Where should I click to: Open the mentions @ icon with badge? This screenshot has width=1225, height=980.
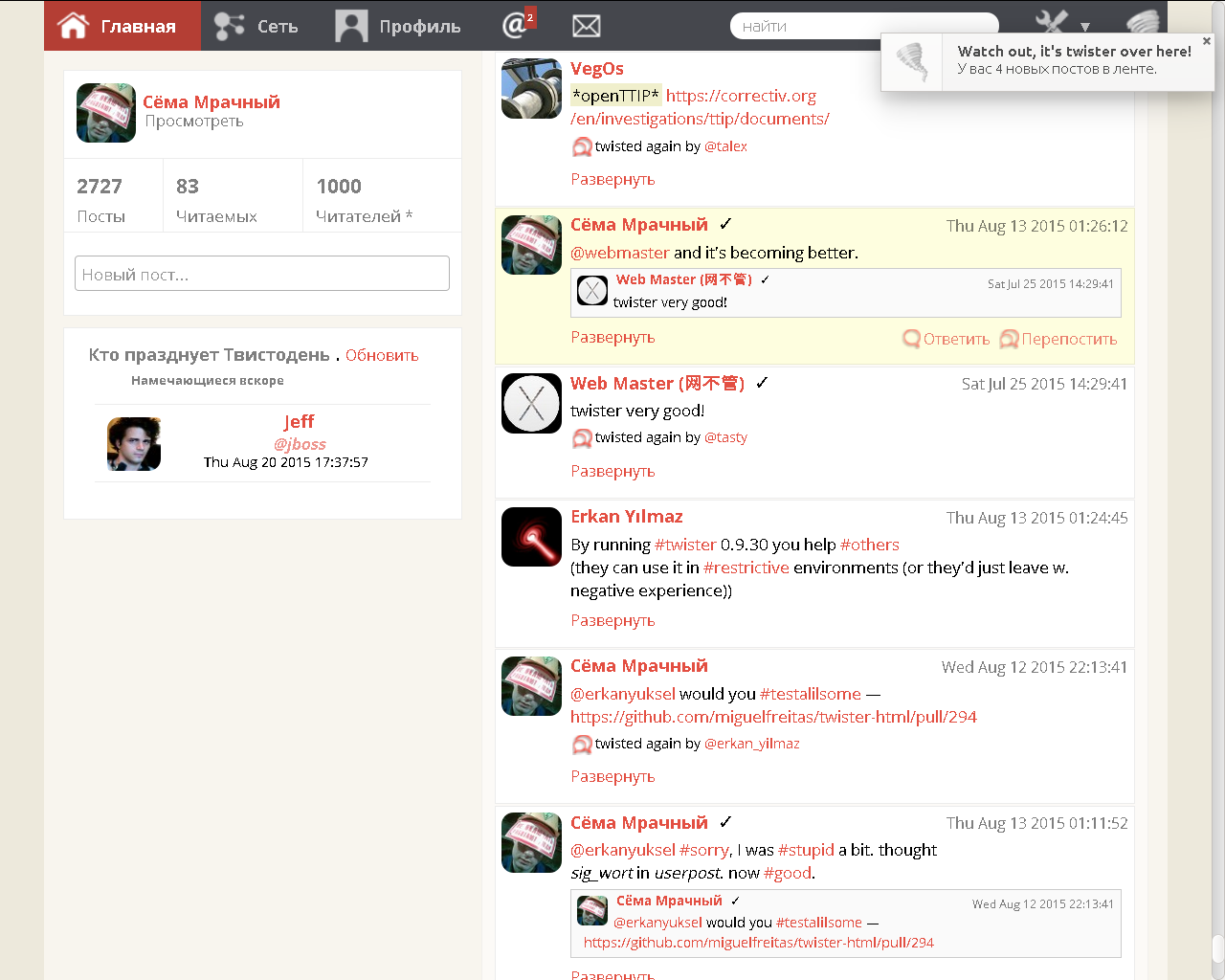click(516, 25)
